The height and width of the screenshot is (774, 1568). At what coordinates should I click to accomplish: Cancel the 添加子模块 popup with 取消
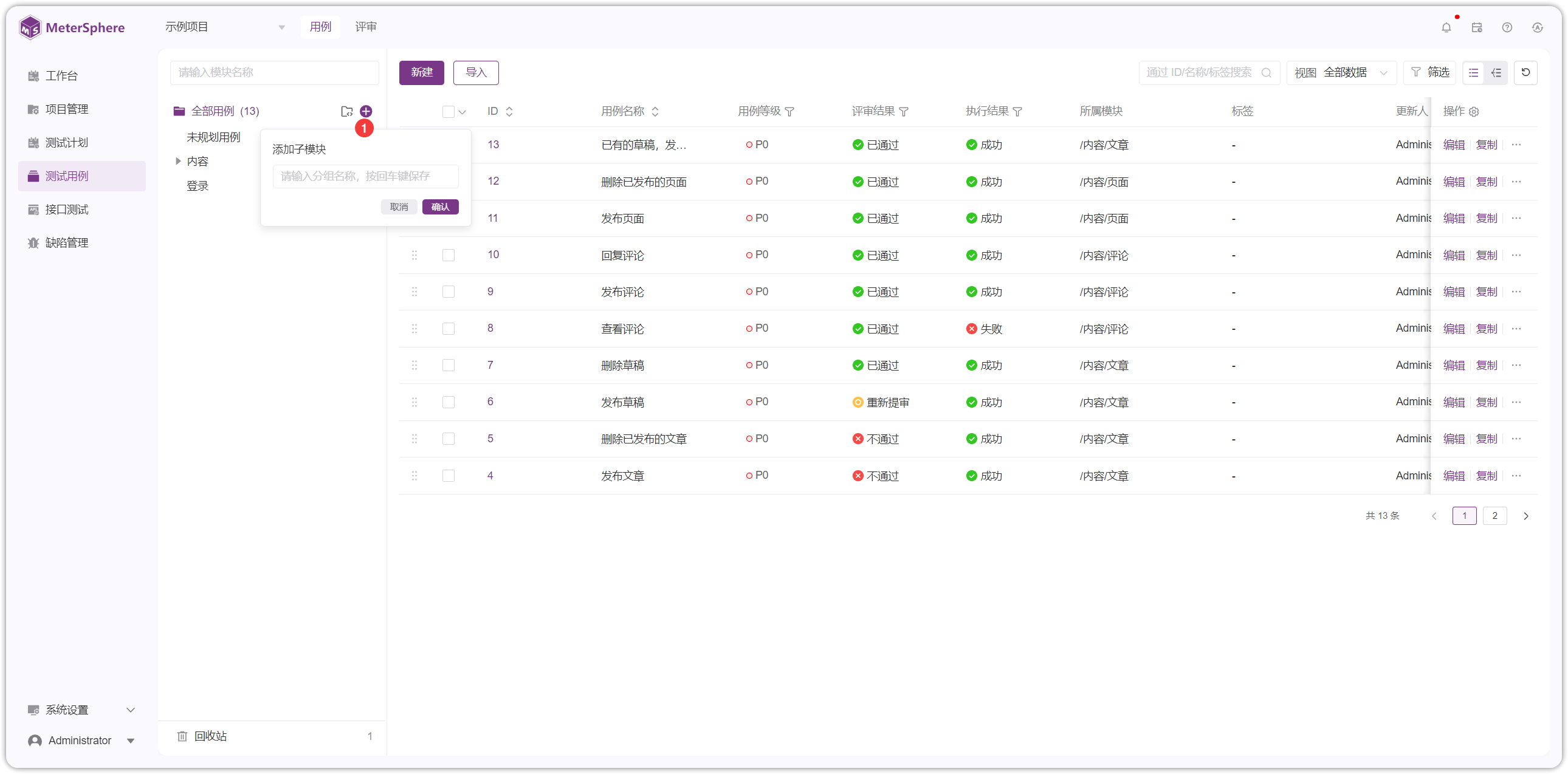coord(399,207)
